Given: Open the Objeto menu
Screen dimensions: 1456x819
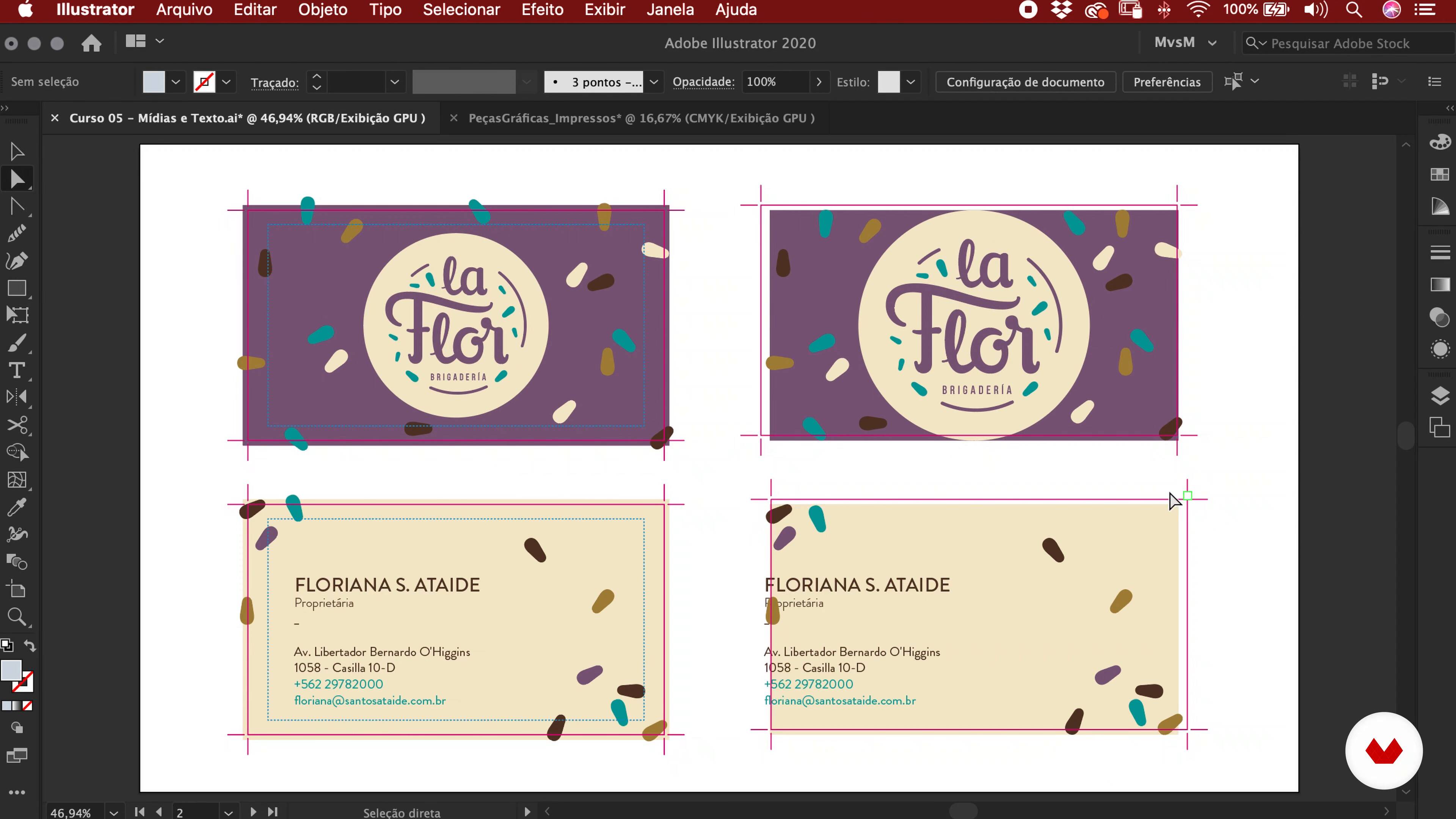Looking at the screenshot, I should coord(323,9).
